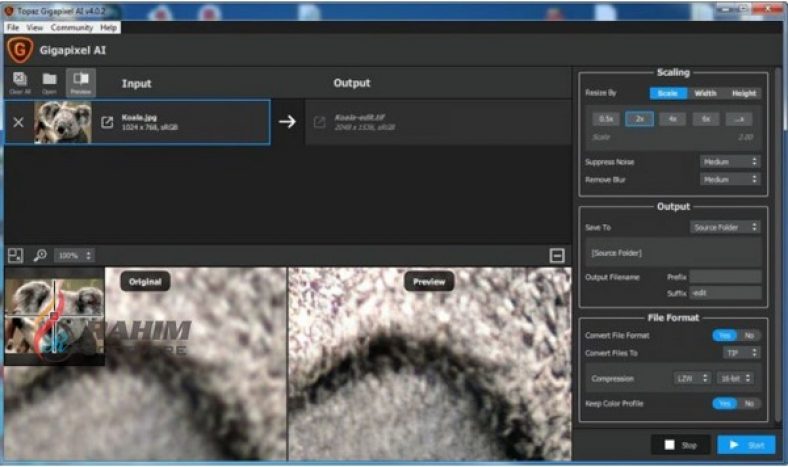Click the preview layout icon beside the magnifier
Screen dimensions: 788x467
16,255
